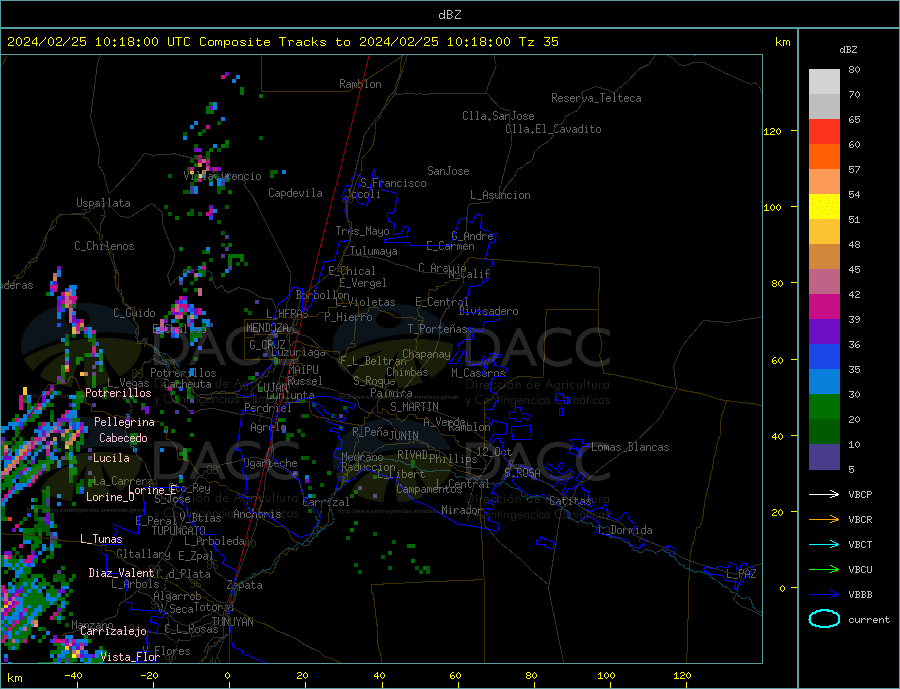The width and height of the screenshot is (900, 689).
Task: Pick the gold swatch between 51 and 48
Action: pyautogui.click(x=824, y=231)
